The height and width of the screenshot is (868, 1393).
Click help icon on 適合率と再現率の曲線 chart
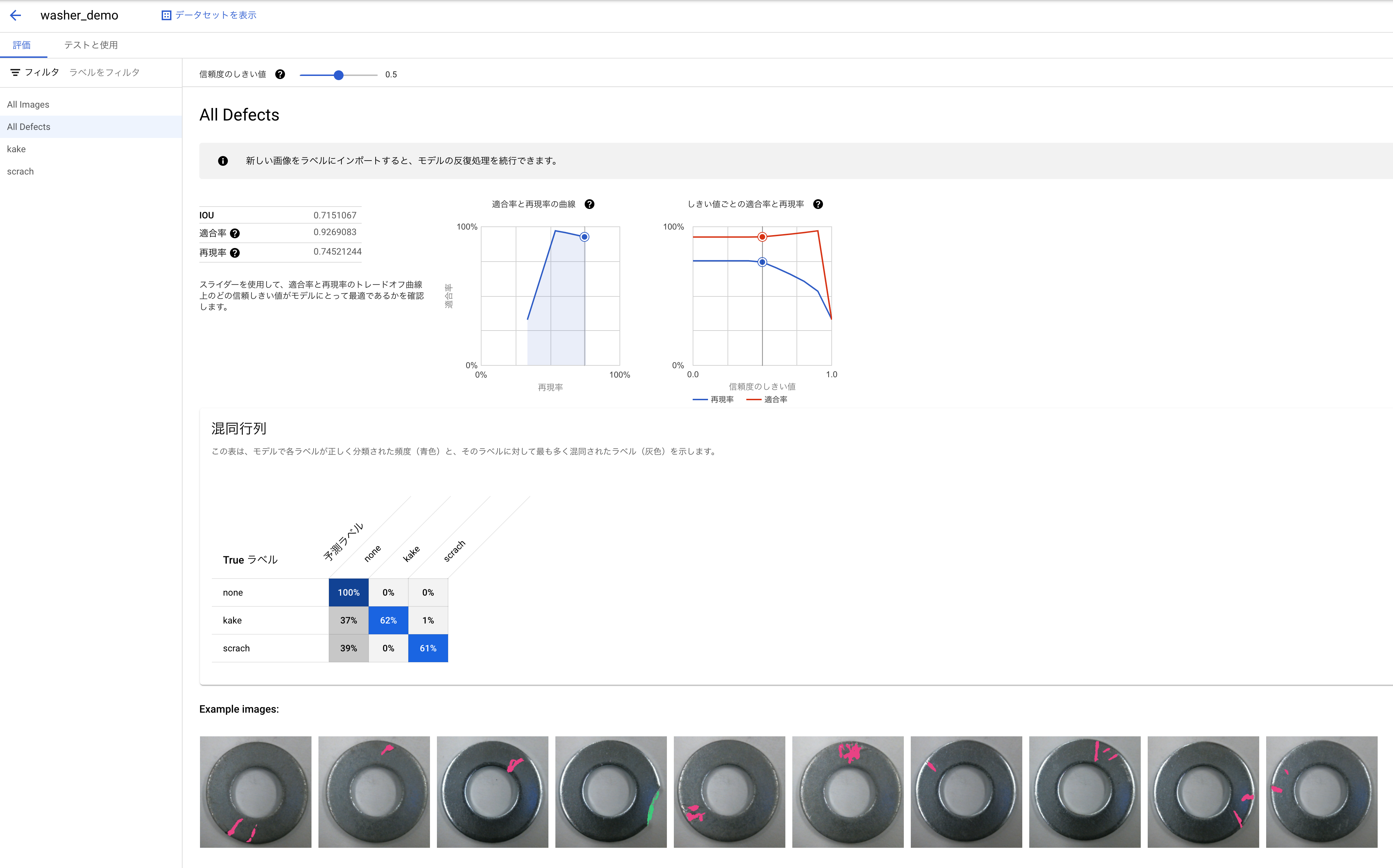(x=590, y=204)
